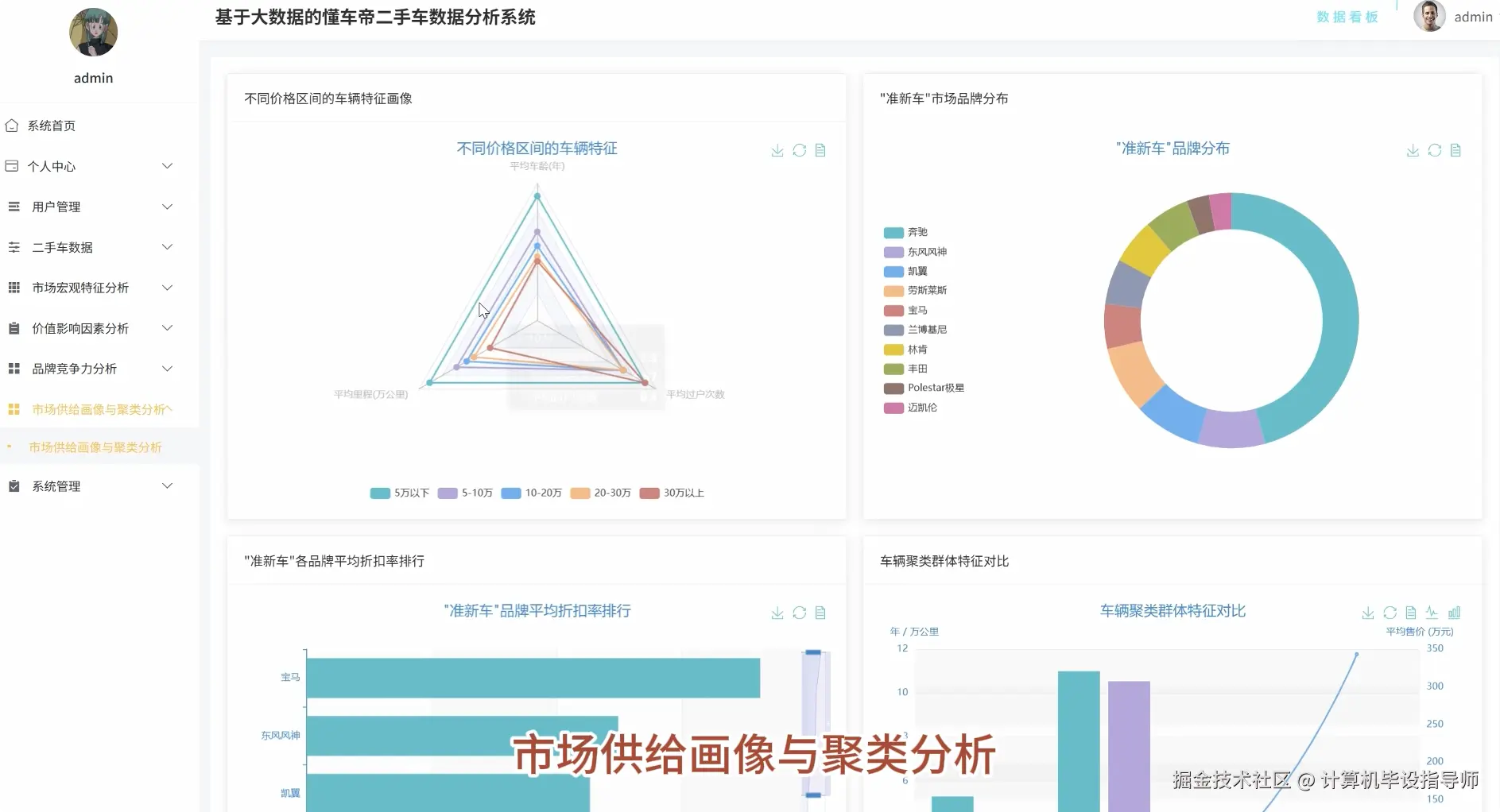The image size is (1500, 812).
Task: Download the cluster comparison chart image
Action: (1368, 613)
